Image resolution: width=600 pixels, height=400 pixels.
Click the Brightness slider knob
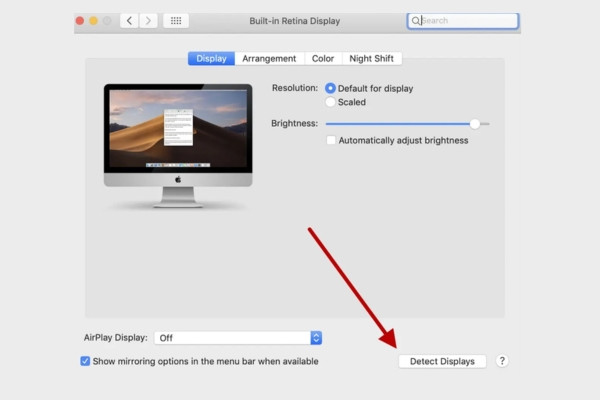pos(474,124)
